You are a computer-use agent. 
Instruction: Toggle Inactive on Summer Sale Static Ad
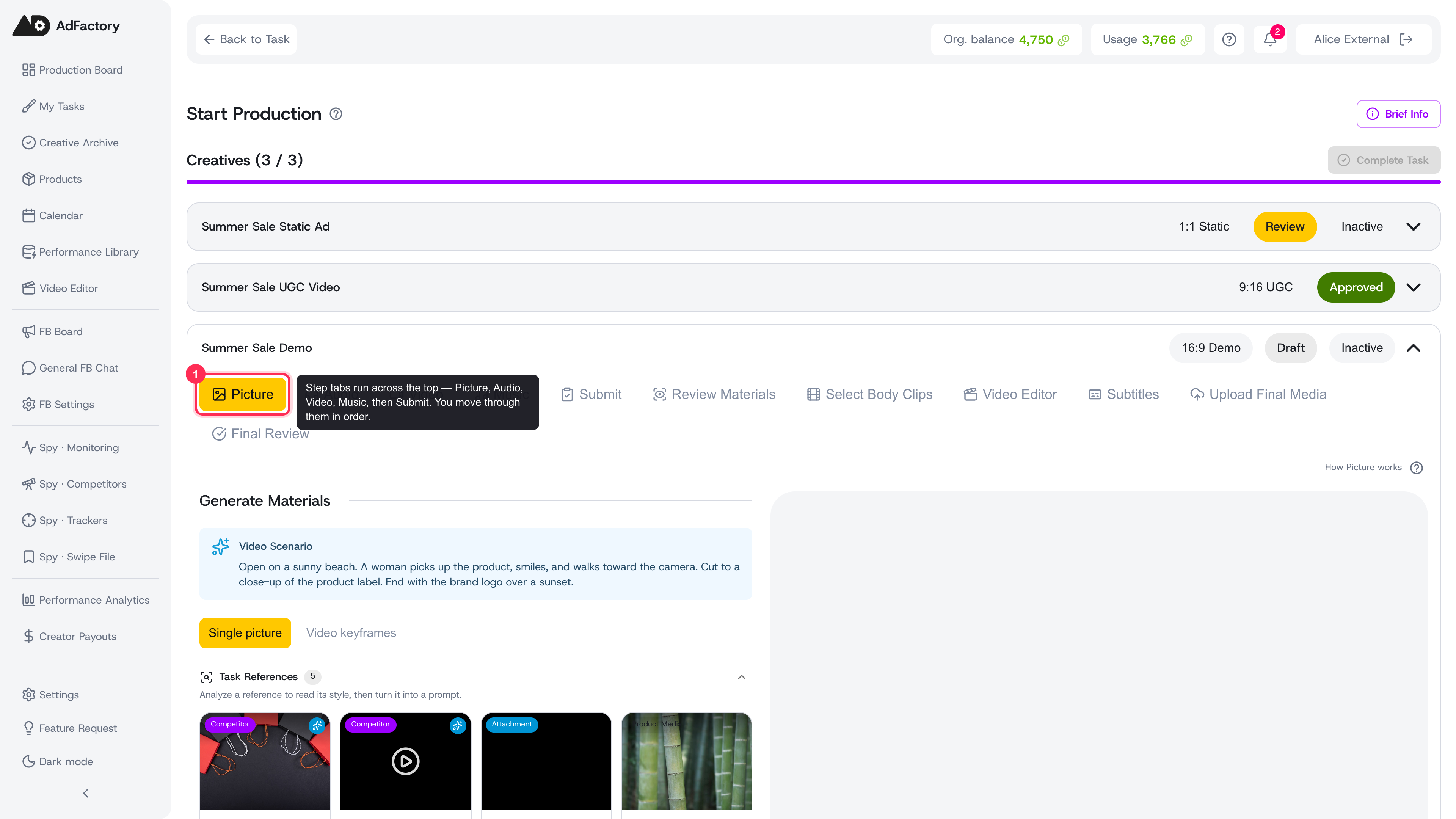tap(1362, 227)
